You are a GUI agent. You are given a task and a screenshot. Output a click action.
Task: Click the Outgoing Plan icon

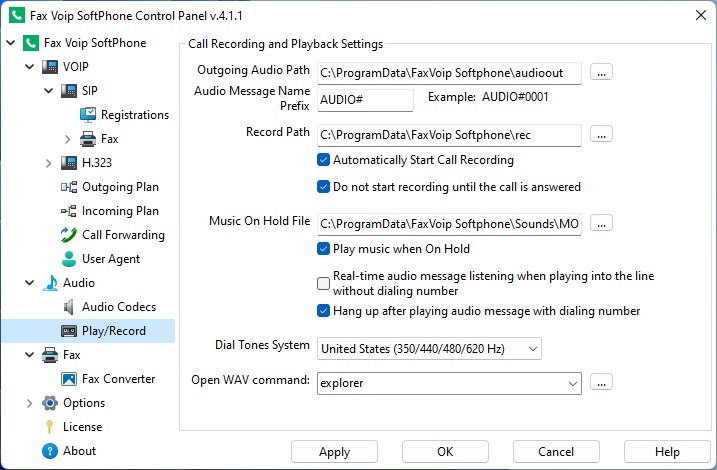coord(69,187)
